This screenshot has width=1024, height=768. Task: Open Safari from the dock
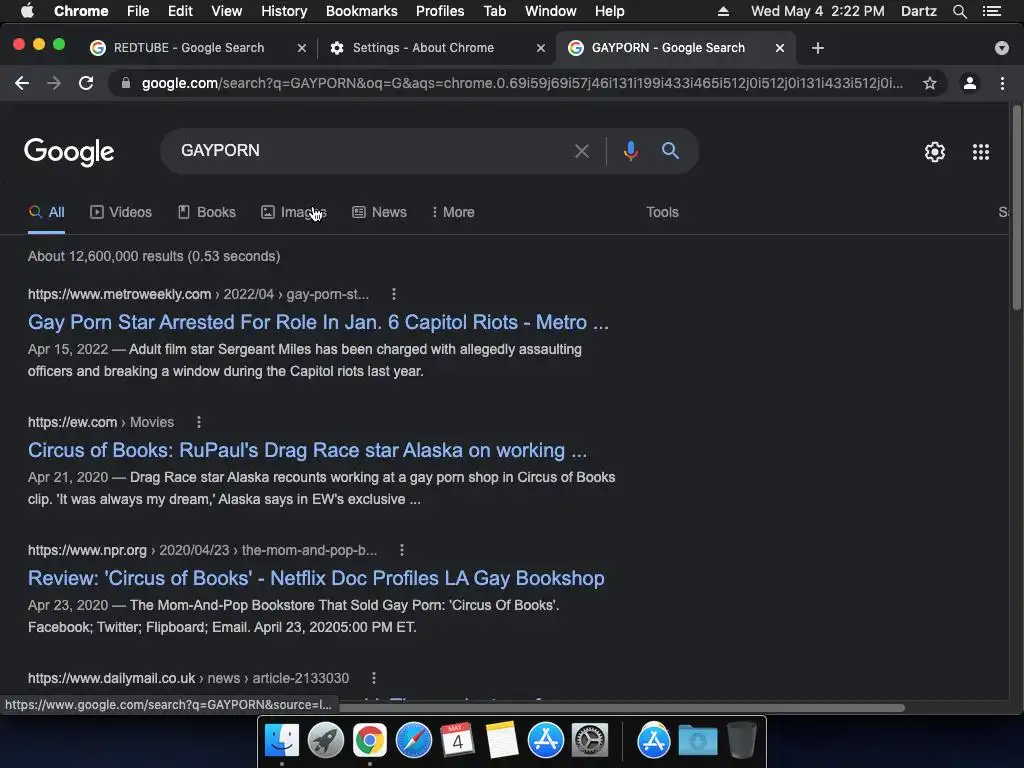point(413,741)
